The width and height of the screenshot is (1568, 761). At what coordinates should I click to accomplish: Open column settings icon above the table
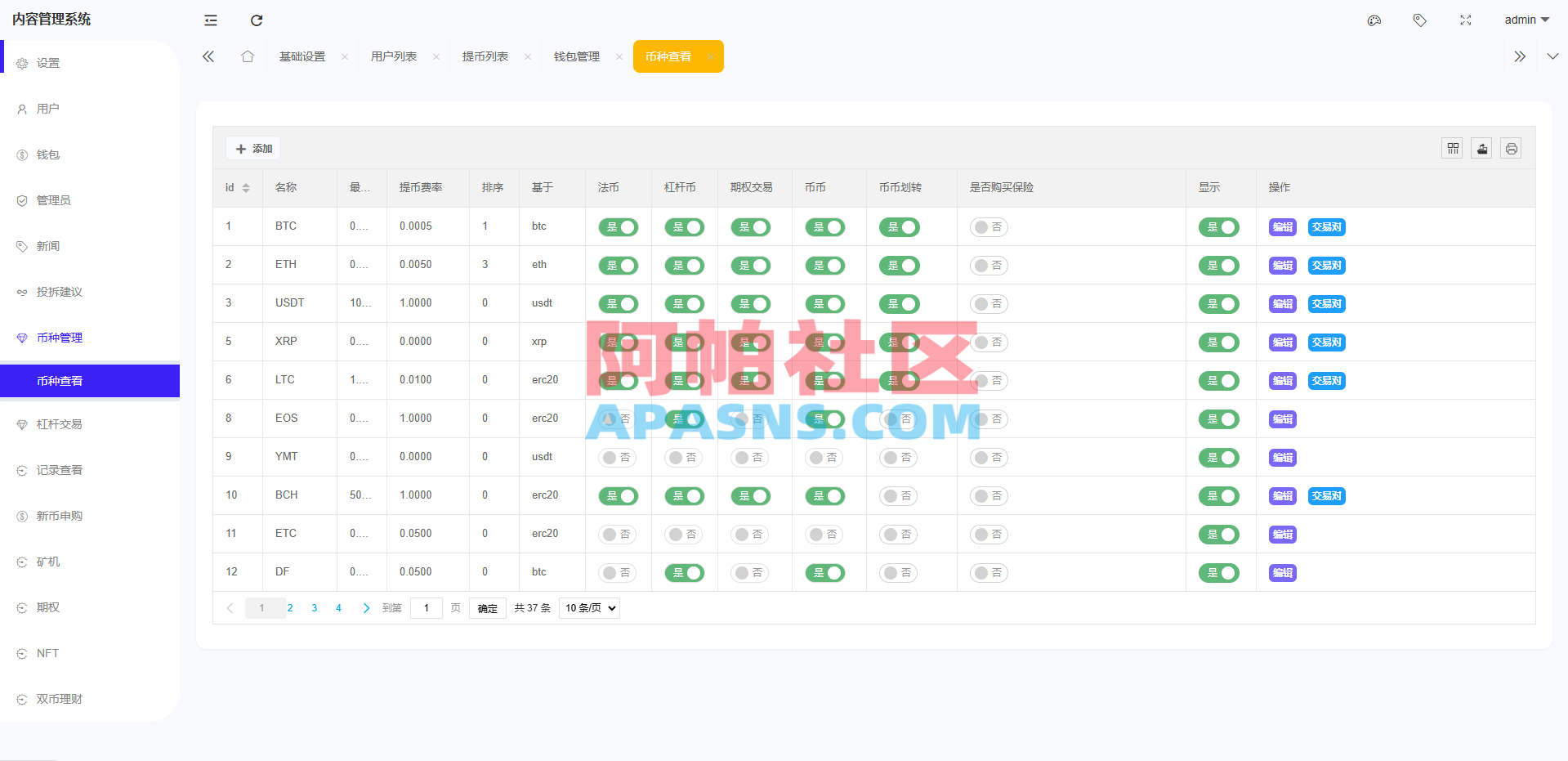[1452, 148]
